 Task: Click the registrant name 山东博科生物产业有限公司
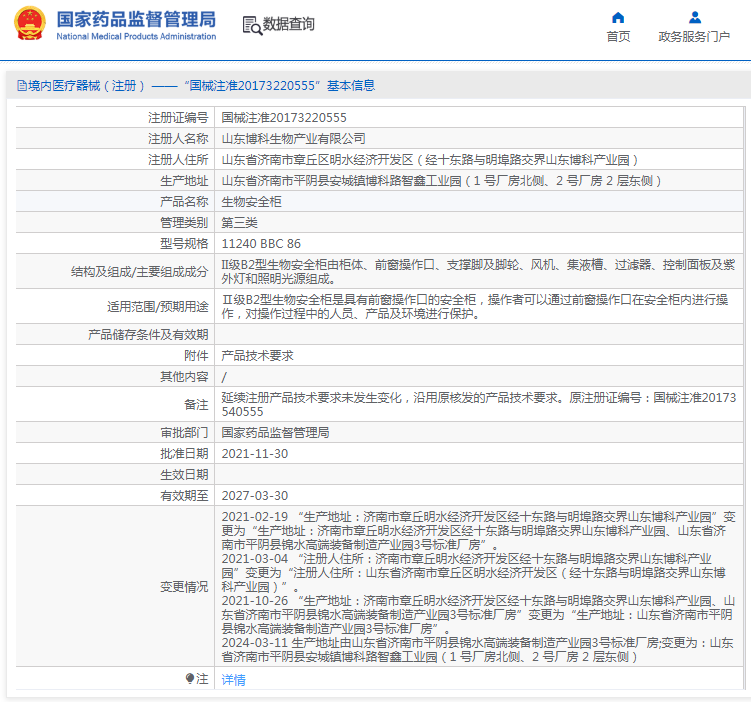point(293,139)
